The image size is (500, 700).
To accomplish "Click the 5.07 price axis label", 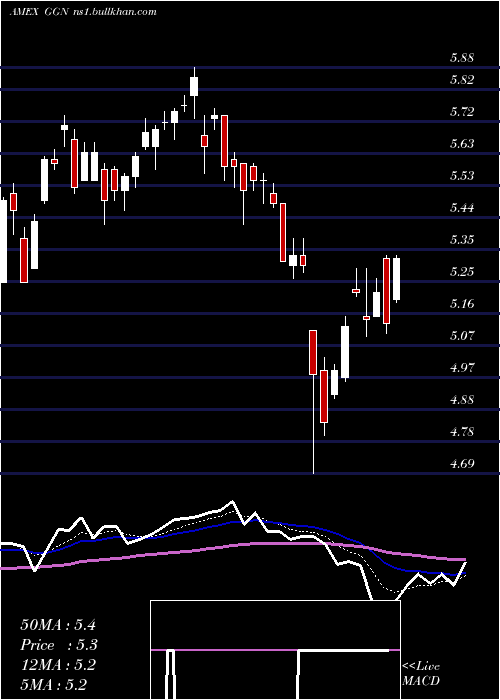I will pyautogui.click(x=461, y=335).
